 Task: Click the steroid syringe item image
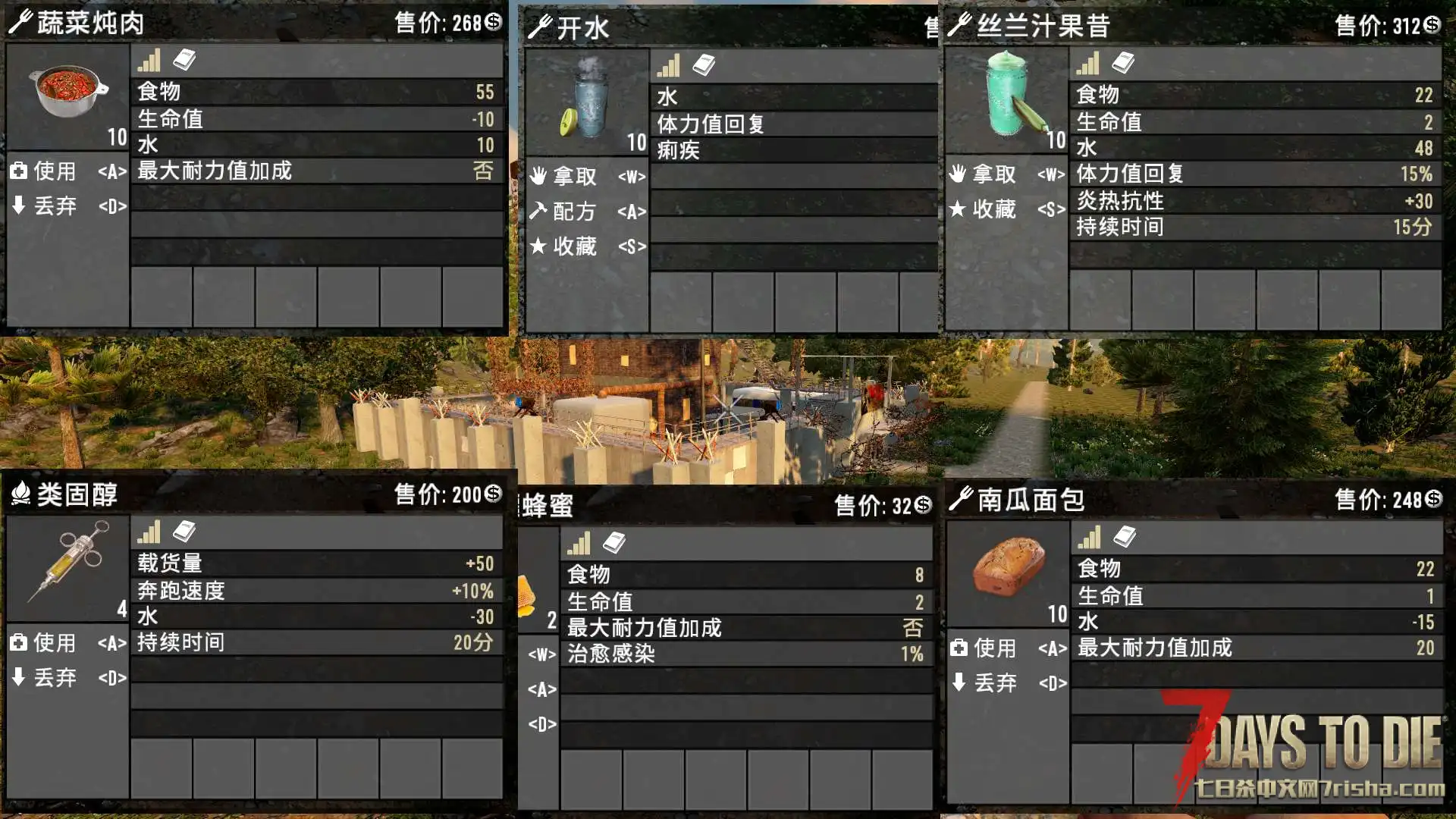70,563
